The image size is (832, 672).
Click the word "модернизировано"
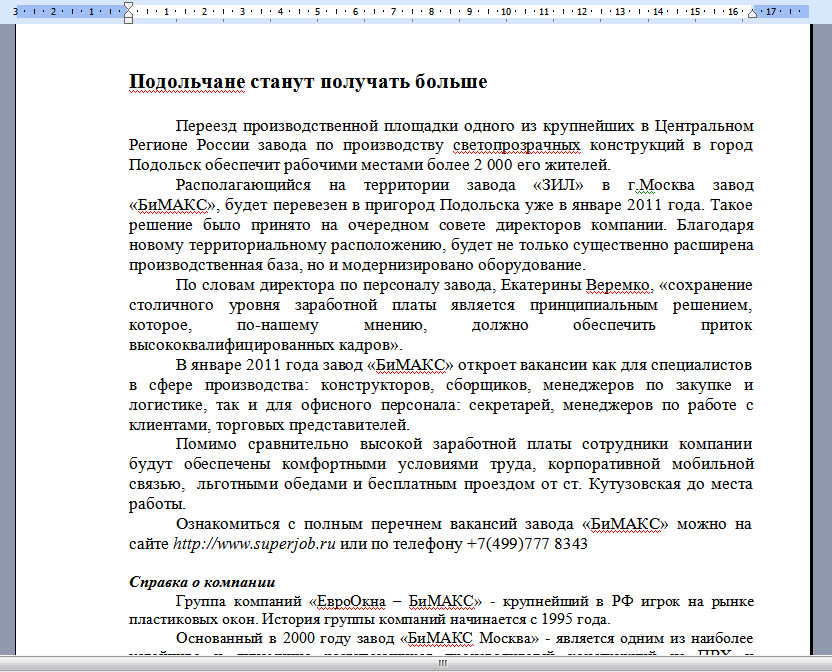pyautogui.click(x=407, y=265)
